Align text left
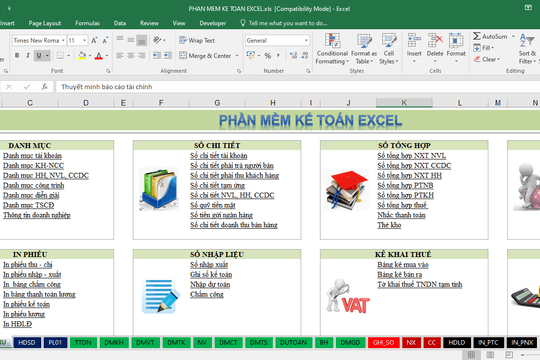This screenshot has height=360, width=540. click(x=120, y=55)
